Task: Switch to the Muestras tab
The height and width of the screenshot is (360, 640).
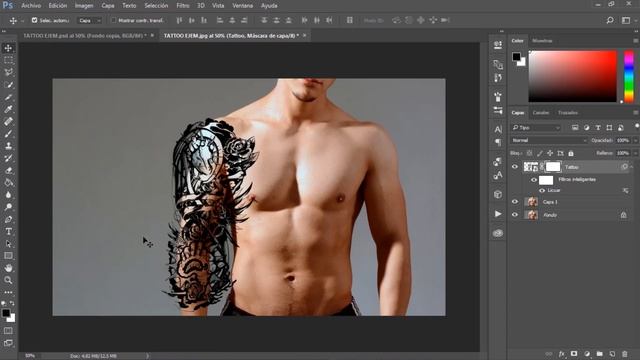Action: pyautogui.click(x=542, y=41)
